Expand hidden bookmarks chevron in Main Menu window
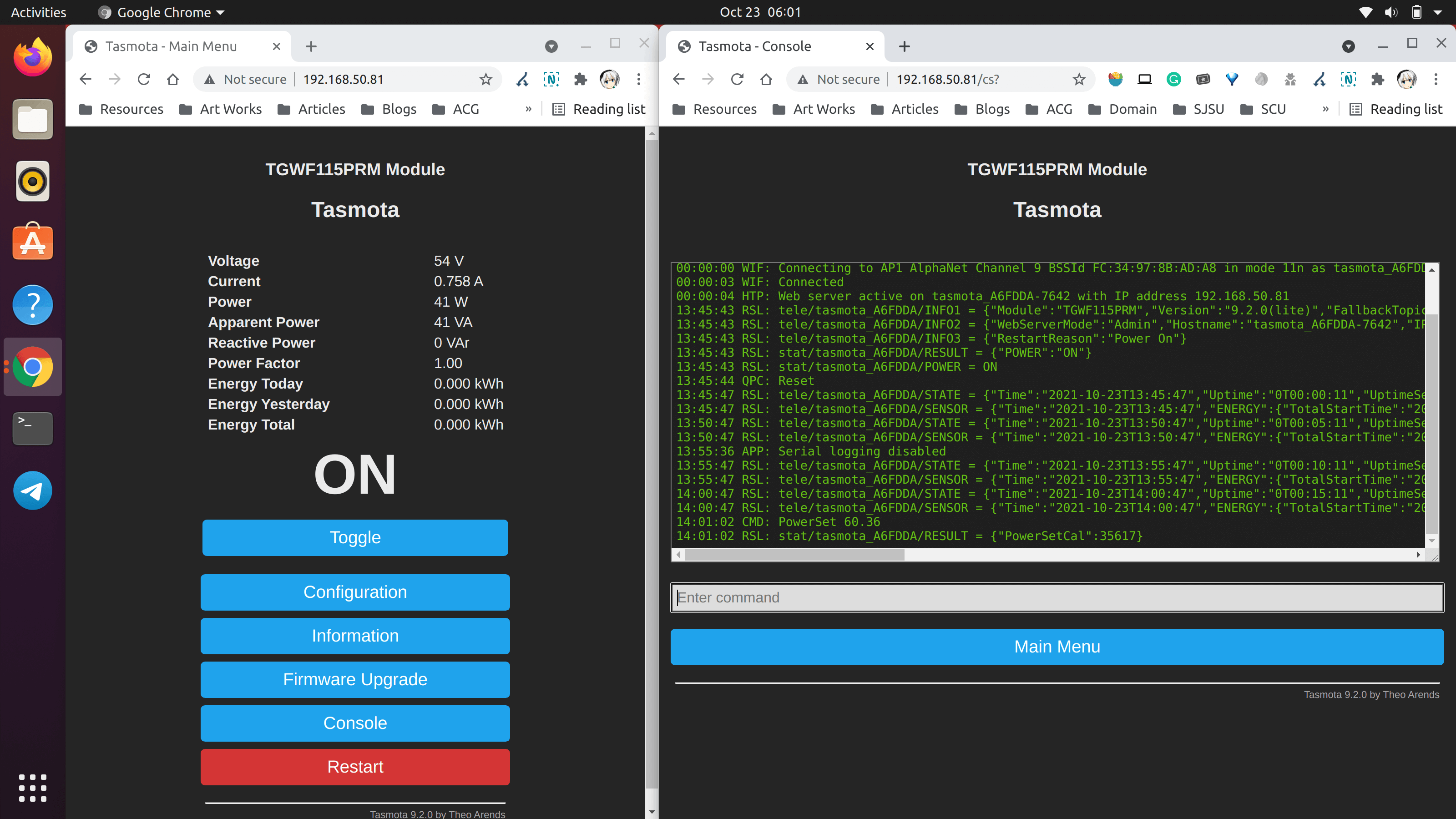Viewport: 1456px width, 819px height. (x=528, y=109)
